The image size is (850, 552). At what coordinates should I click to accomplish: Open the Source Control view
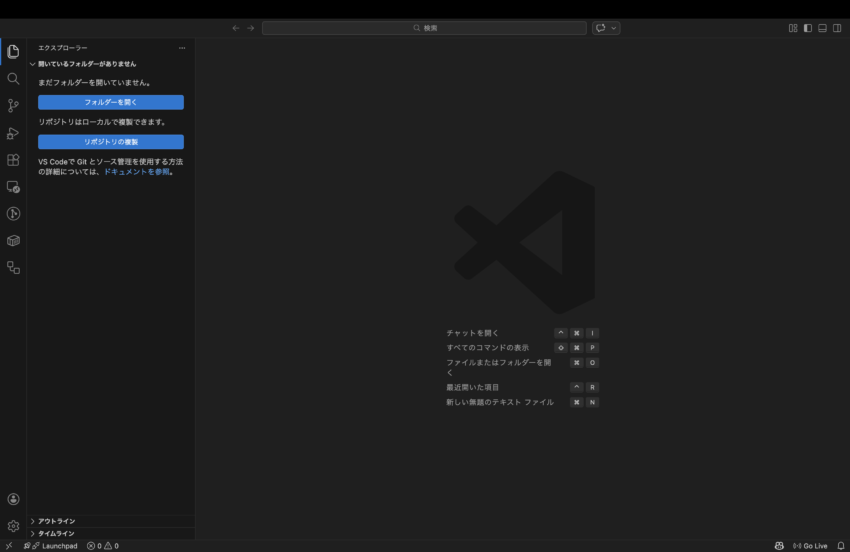(x=13, y=105)
